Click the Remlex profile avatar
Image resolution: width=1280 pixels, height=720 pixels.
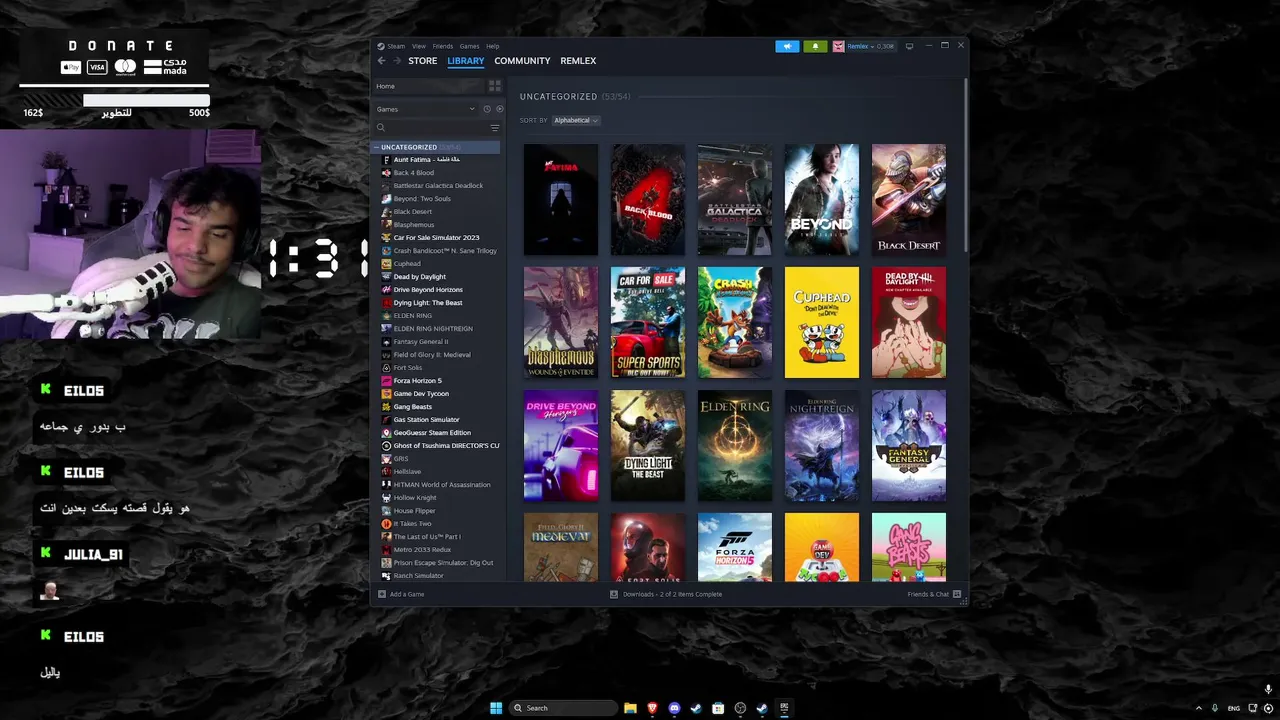click(x=838, y=46)
